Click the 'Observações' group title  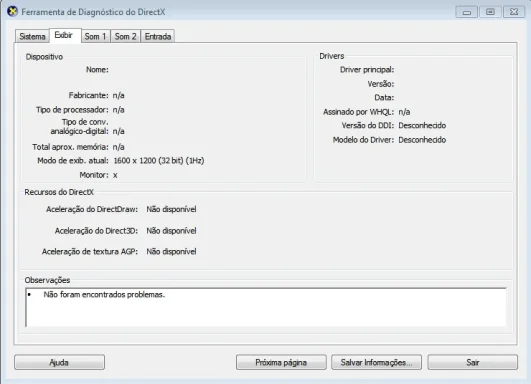point(47,280)
